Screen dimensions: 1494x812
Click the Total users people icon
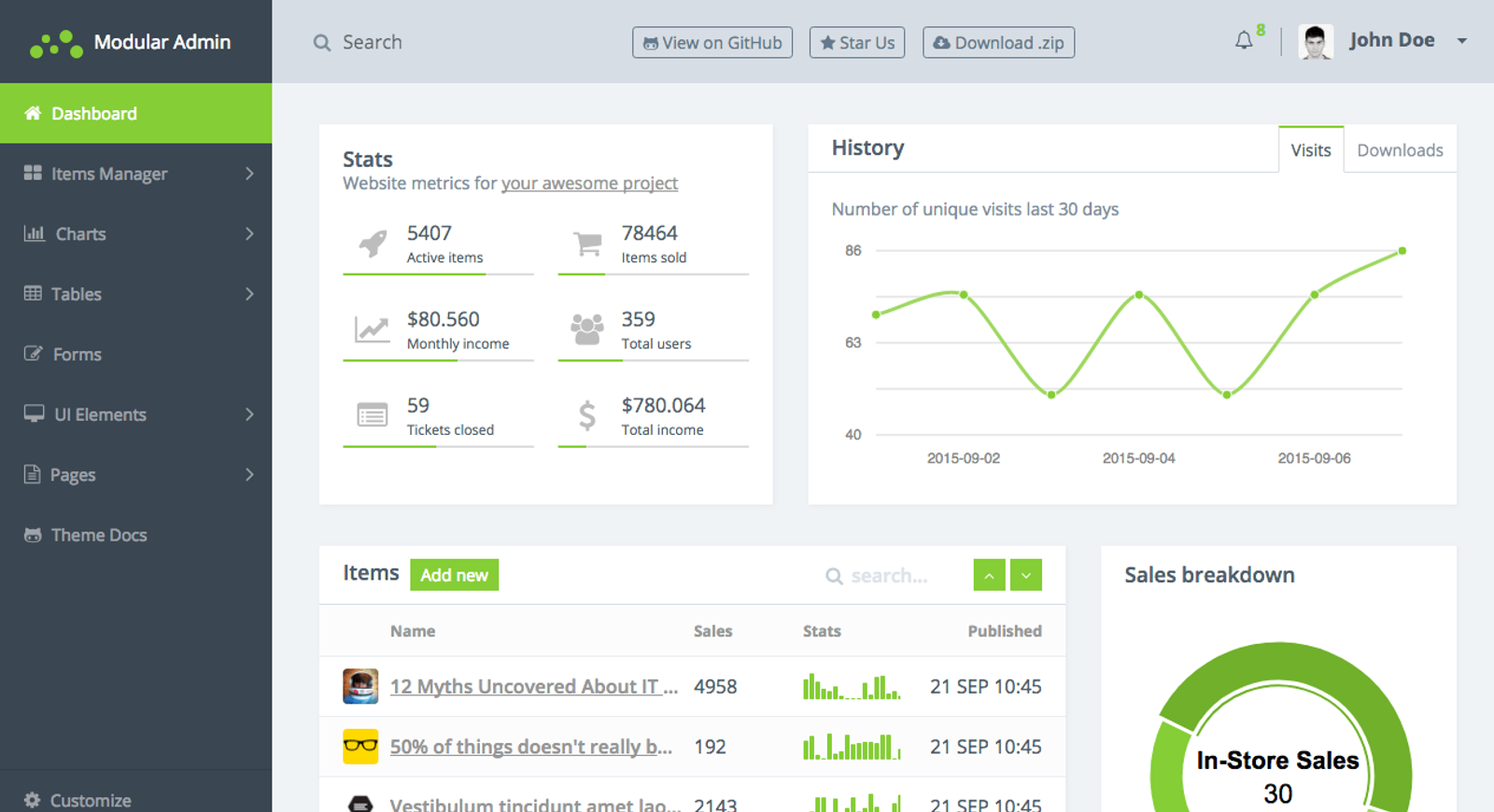(587, 329)
